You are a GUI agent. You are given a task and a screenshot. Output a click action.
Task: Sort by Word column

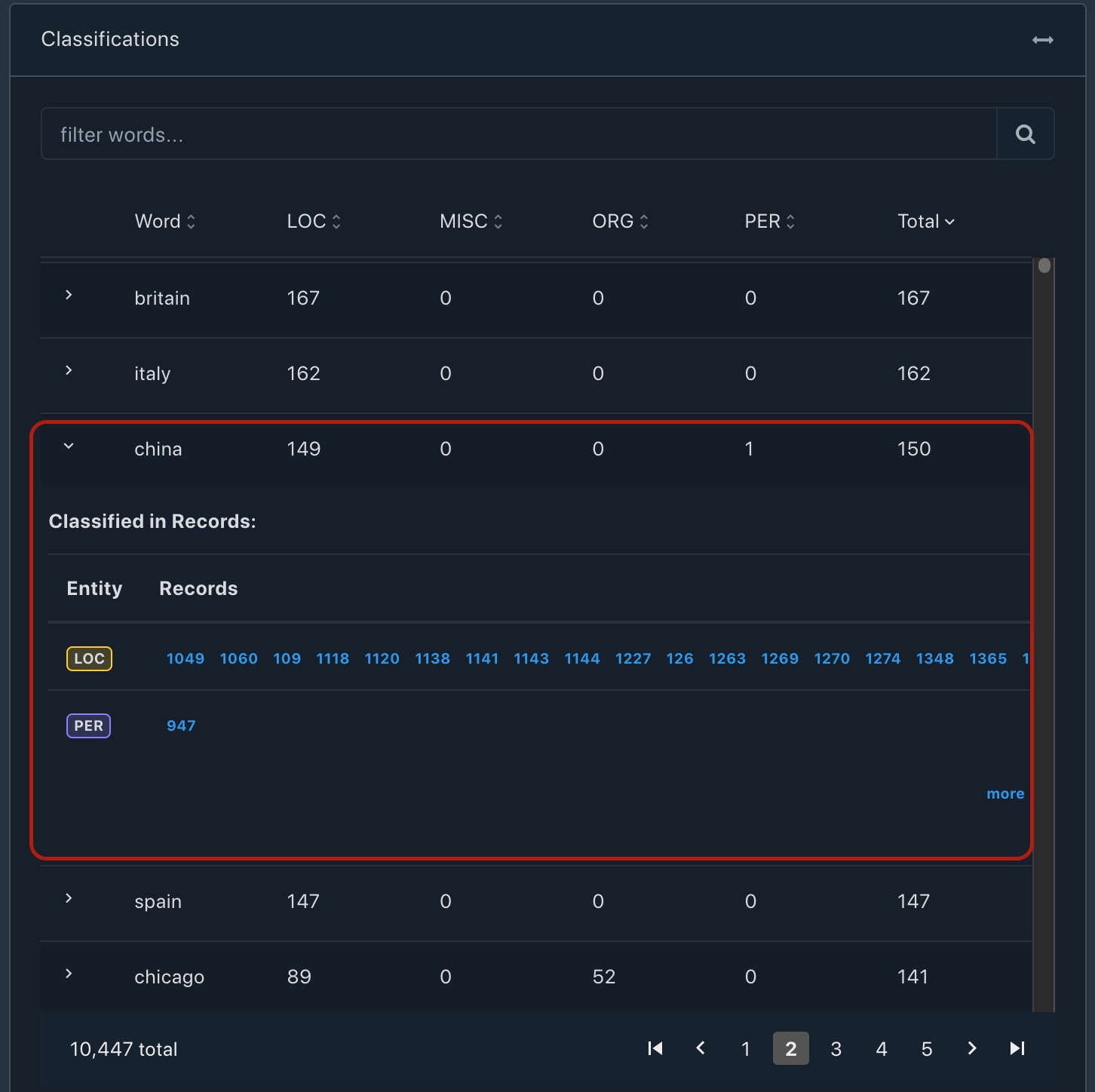(164, 222)
